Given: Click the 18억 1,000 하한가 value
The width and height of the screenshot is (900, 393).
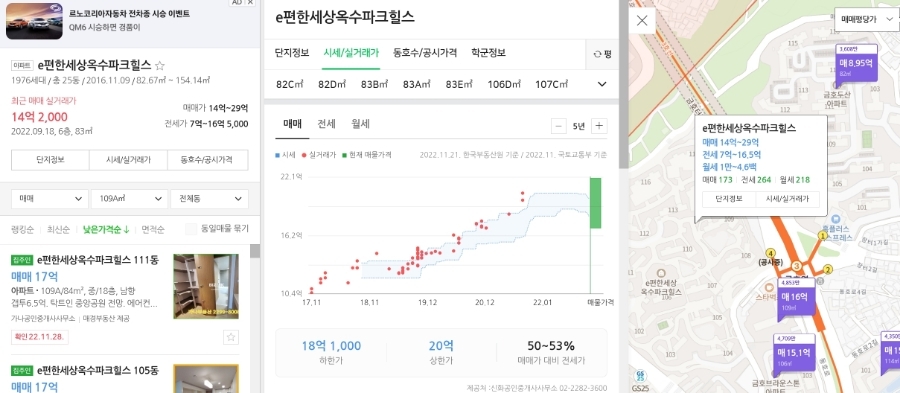Looking at the screenshot, I should 331,345.
